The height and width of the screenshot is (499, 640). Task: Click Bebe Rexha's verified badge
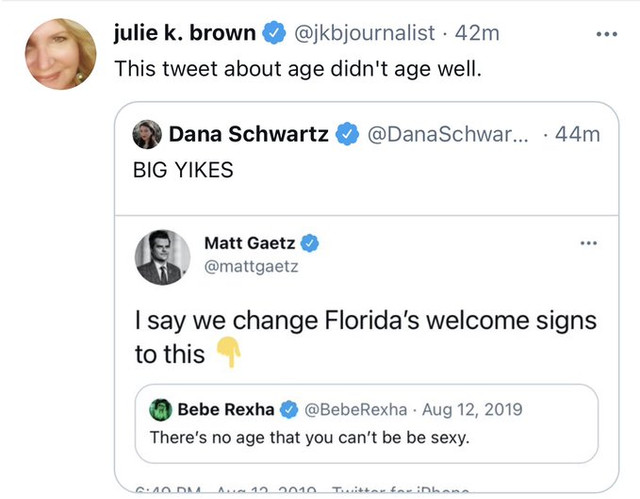[289, 410]
